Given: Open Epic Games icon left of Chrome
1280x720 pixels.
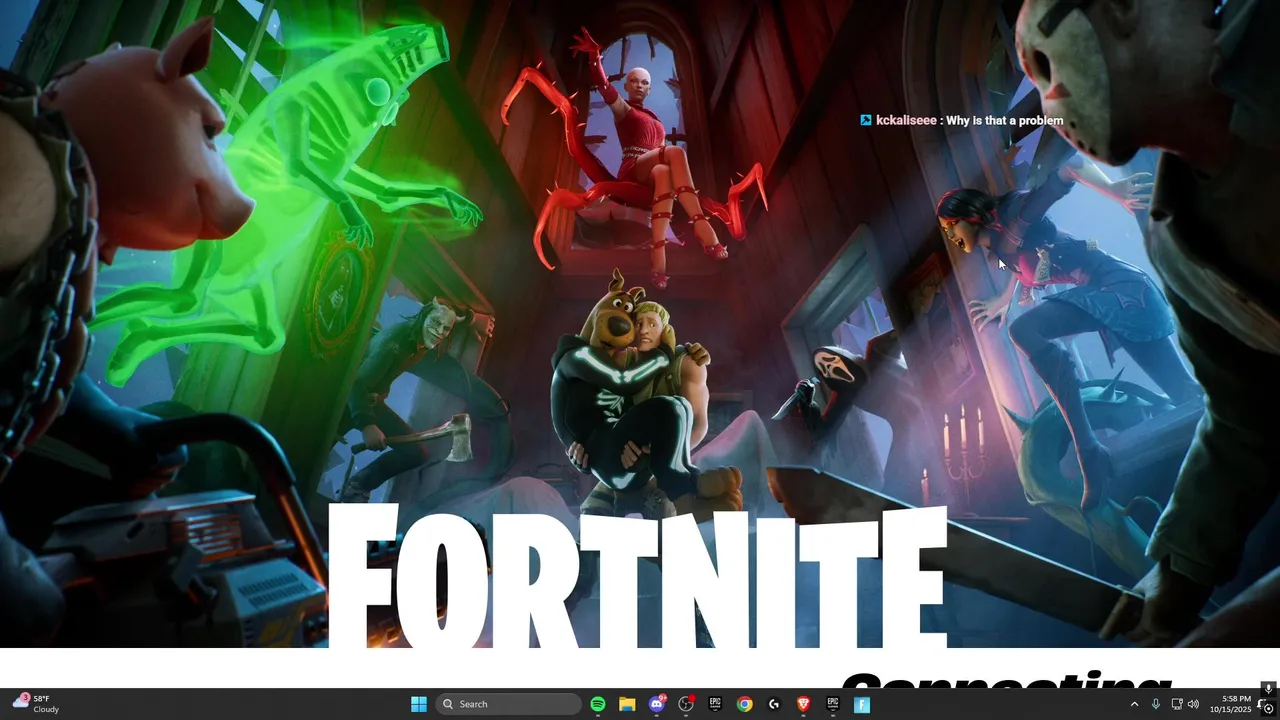Looking at the screenshot, I should tap(715, 704).
